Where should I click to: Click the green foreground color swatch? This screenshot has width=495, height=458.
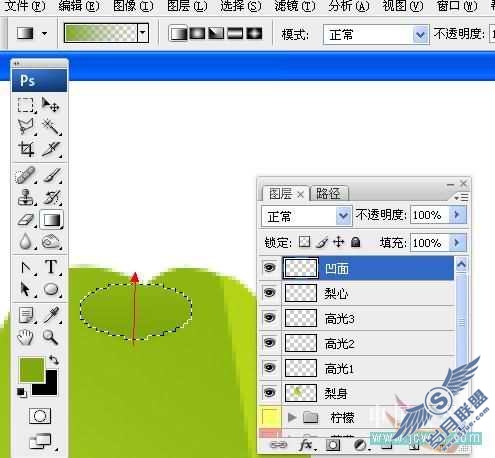point(32,369)
